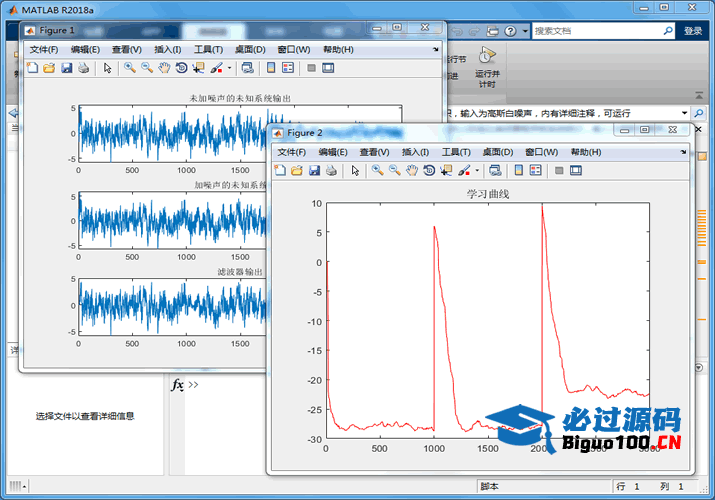The image size is (715, 500).
Task: Click Save icon in Figure 2 toolbar
Action: (x=314, y=170)
